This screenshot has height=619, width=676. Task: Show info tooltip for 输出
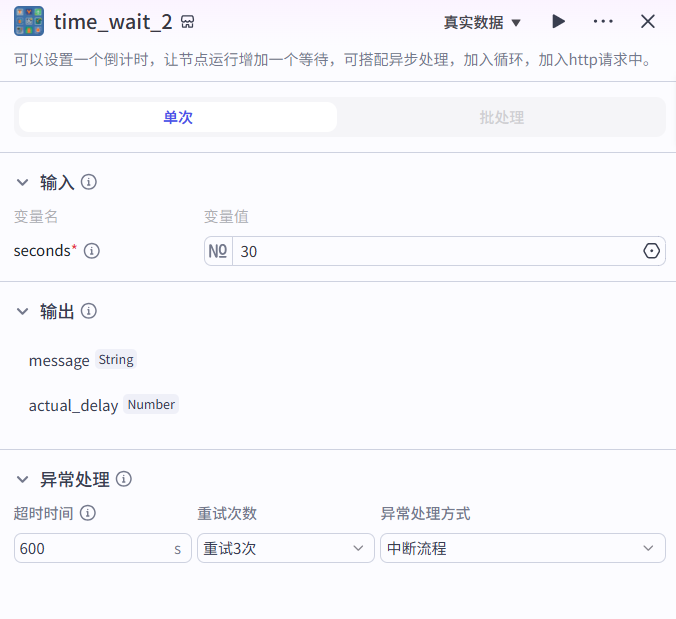click(x=89, y=311)
